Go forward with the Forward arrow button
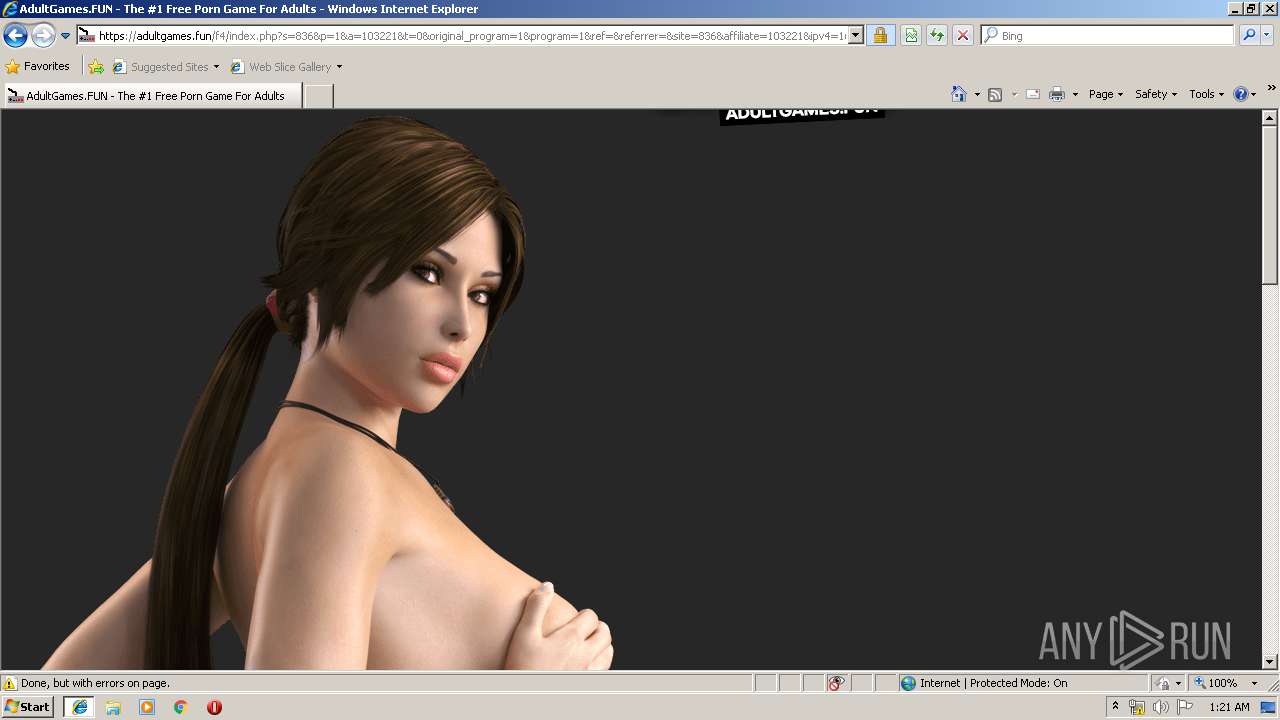 click(43, 36)
